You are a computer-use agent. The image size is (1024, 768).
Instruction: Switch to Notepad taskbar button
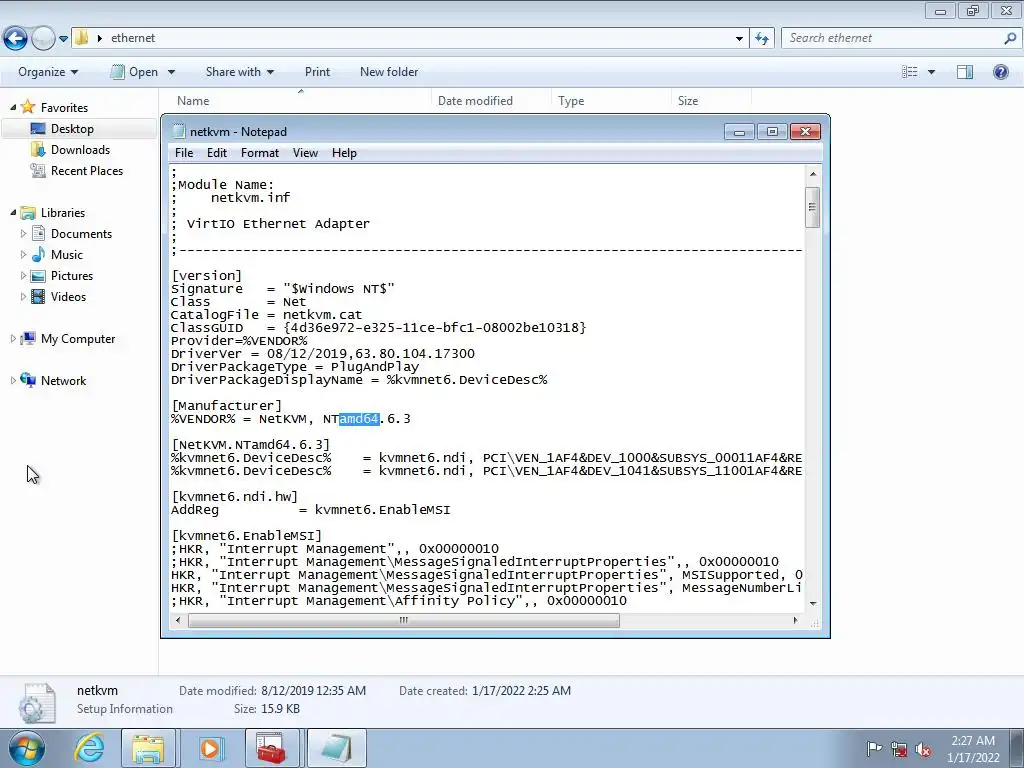(x=336, y=748)
